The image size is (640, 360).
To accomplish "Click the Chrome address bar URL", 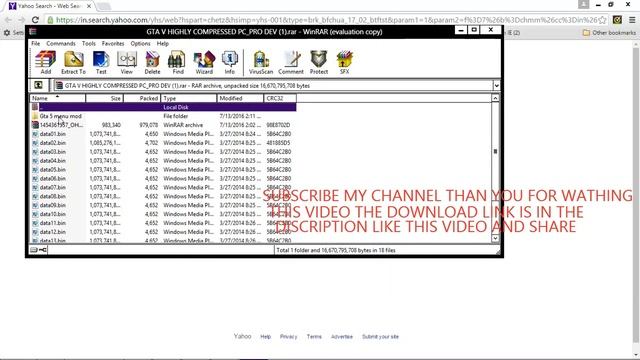I will pyautogui.click(x=327, y=20).
